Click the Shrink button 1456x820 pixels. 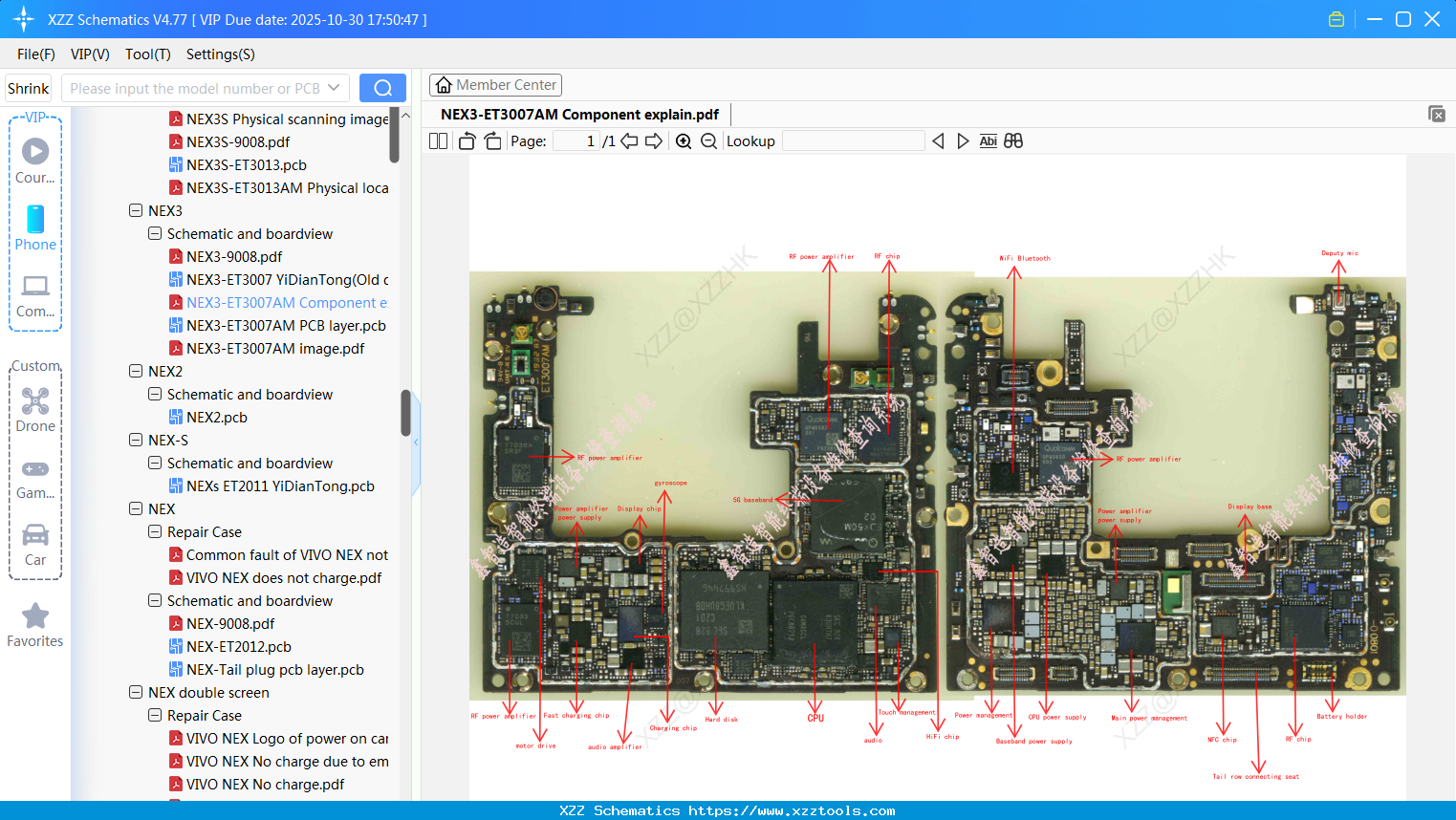(x=29, y=88)
